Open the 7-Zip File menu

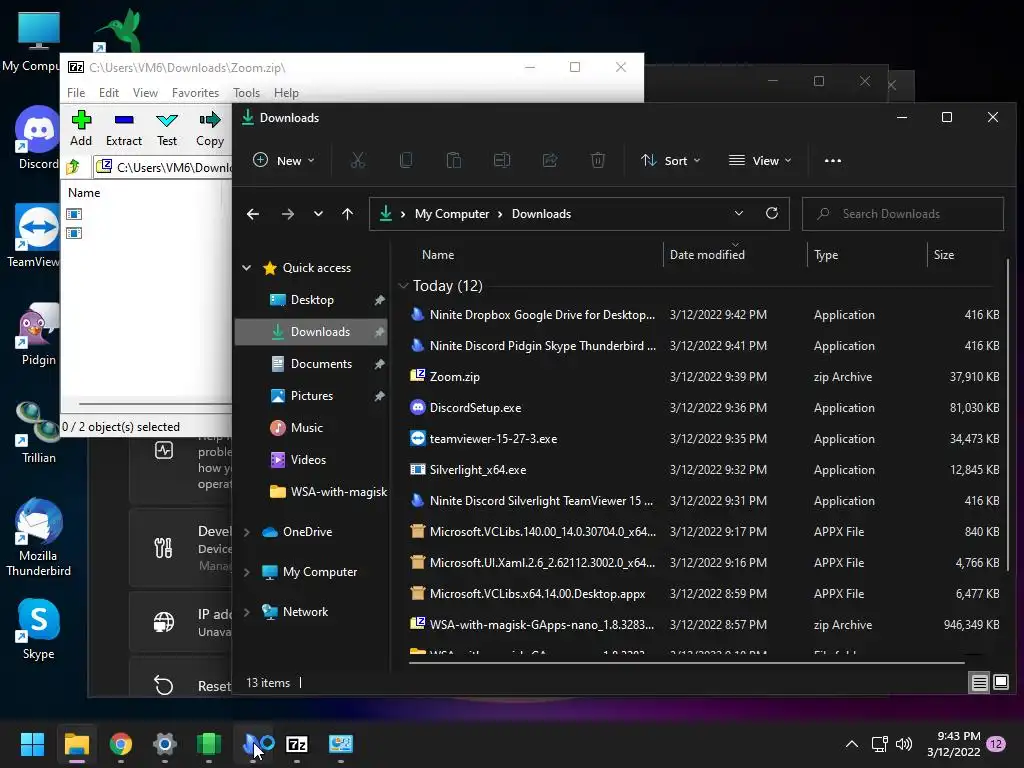pyautogui.click(x=76, y=93)
